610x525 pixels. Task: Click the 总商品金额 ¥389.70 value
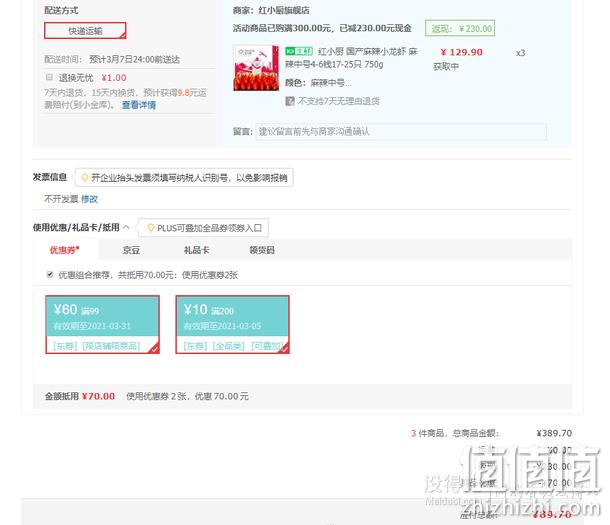(x=554, y=433)
